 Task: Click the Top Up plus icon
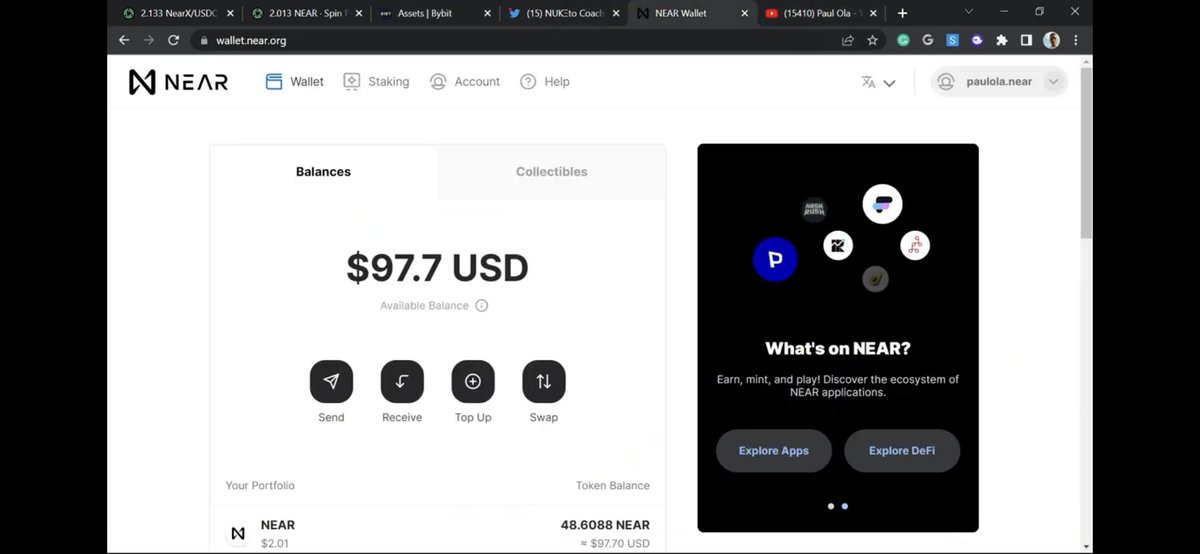click(473, 381)
